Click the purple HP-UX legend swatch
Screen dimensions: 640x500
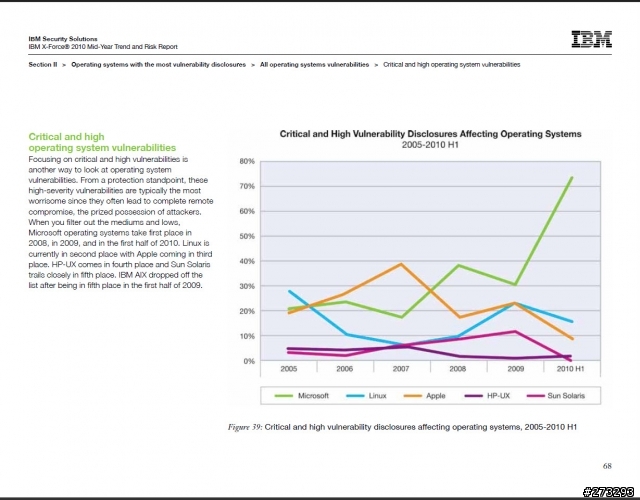point(473,396)
